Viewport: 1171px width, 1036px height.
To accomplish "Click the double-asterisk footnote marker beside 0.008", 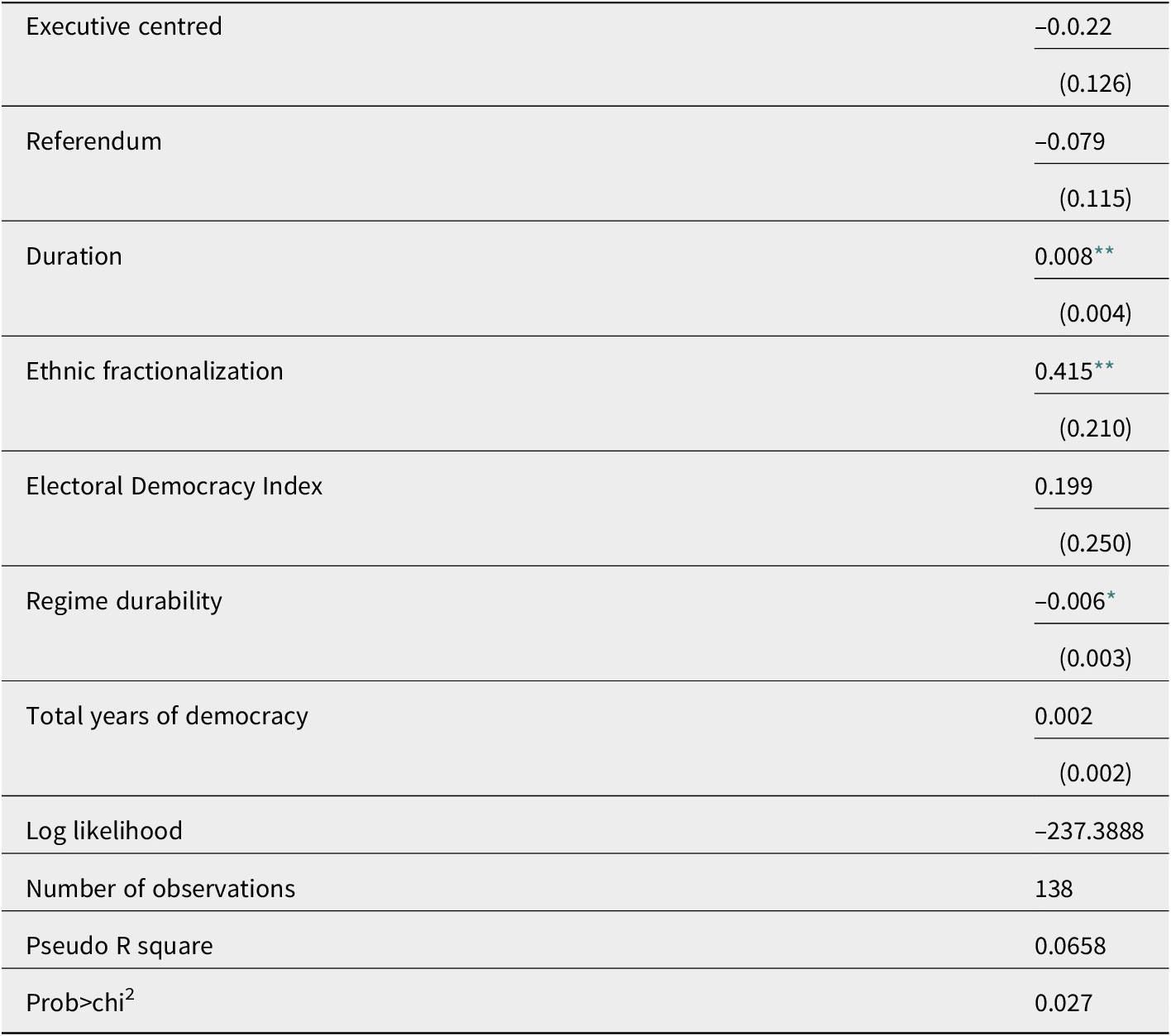I will pos(1104,252).
